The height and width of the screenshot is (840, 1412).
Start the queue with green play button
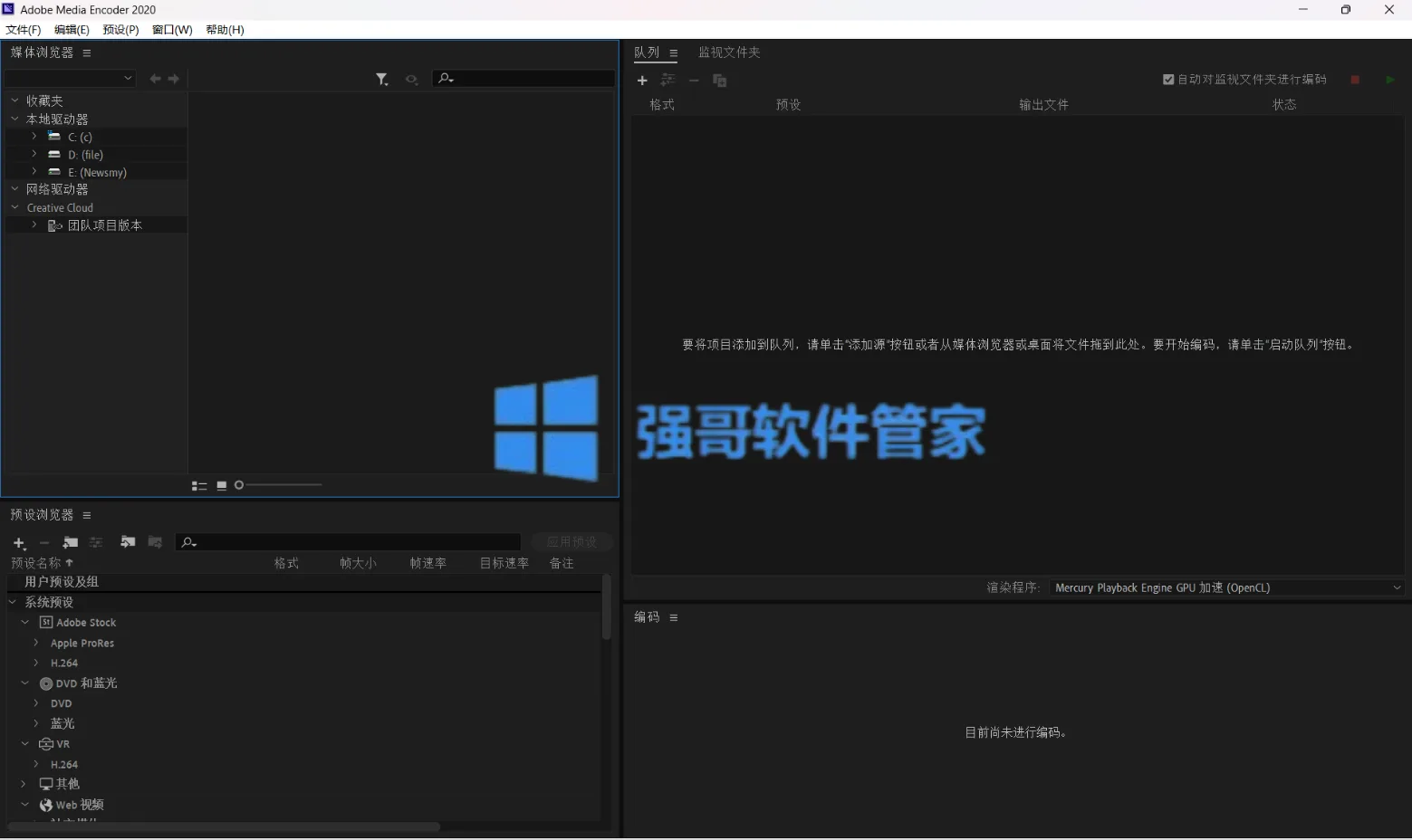(x=1390, y=80)
